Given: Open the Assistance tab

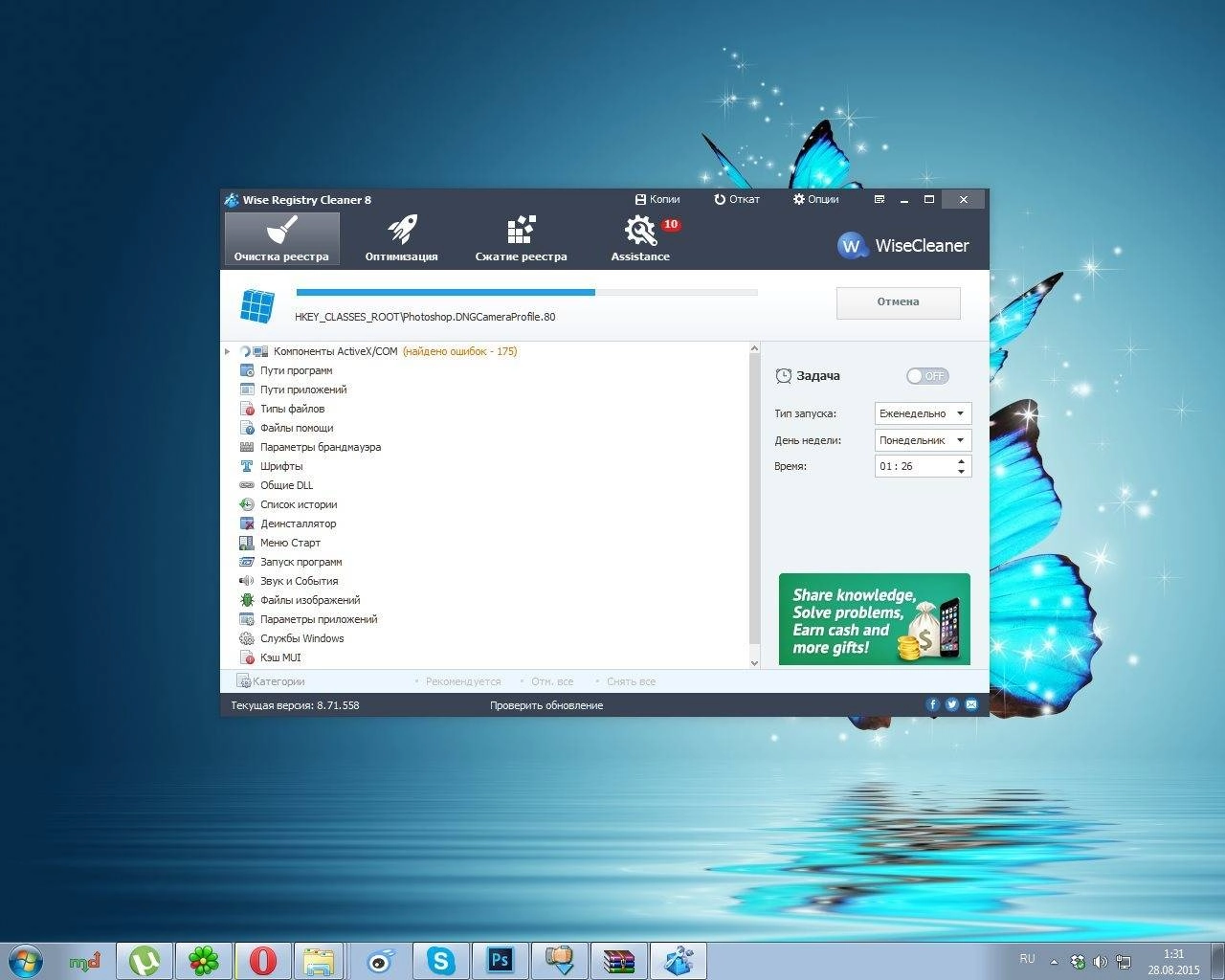Looking at the screenshot, I should tap(640, 238).
